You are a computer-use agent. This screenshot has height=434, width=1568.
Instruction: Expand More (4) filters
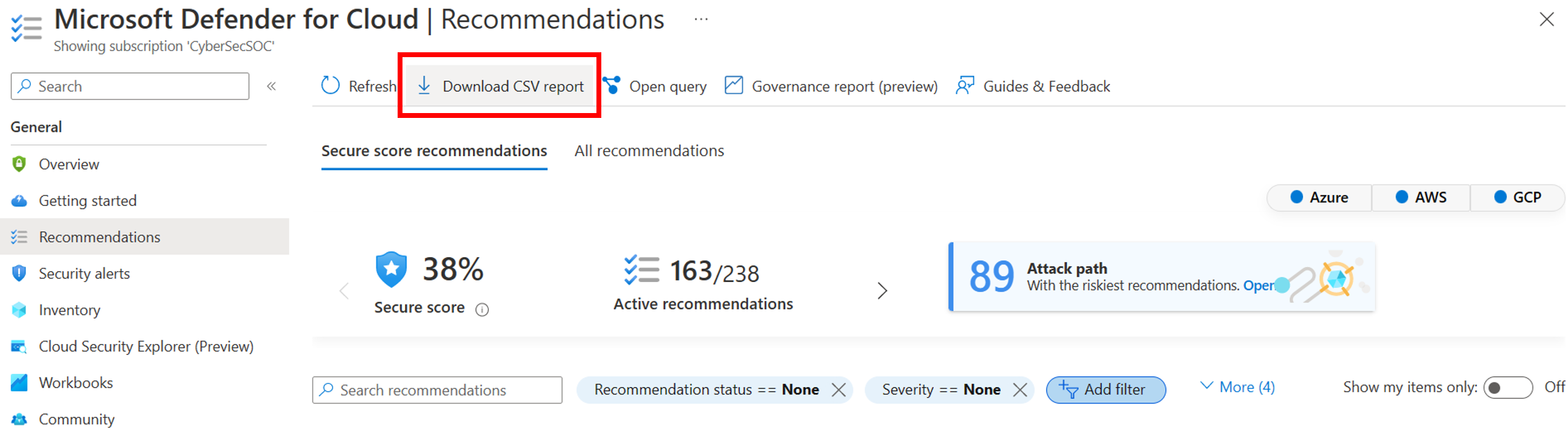(x=1237, y=387)
